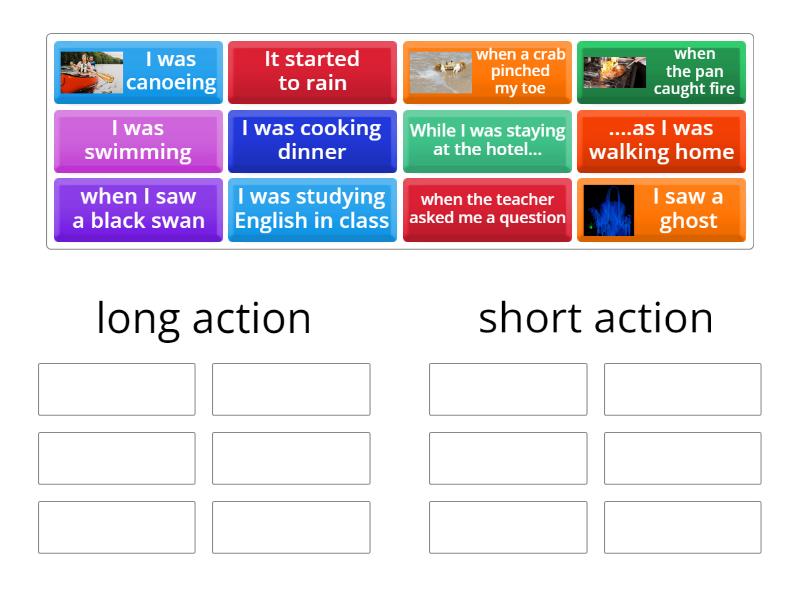Click 'when the pan caught fire' text
Screen dimensions: 800x600
(x=694, y=71)
